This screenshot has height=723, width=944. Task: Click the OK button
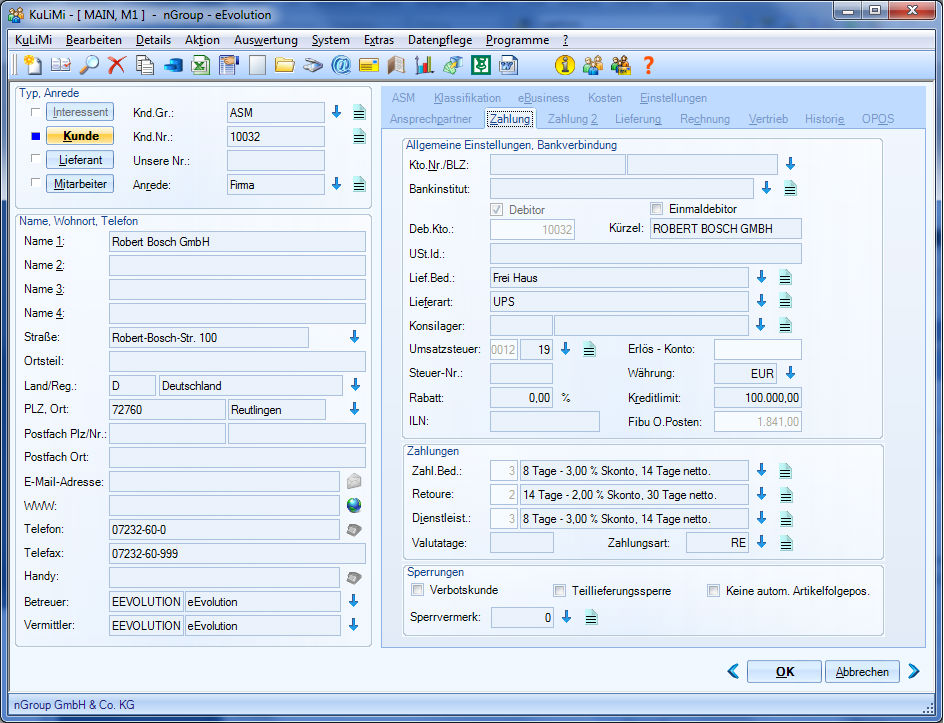coord(784,671)
